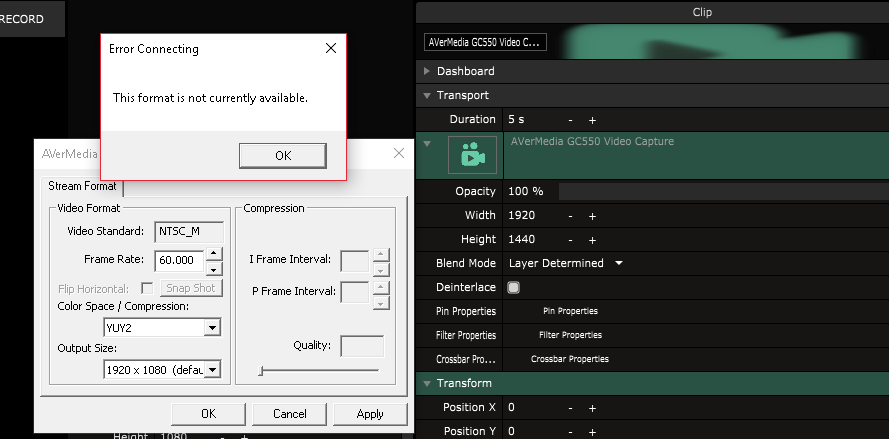Increase the Width value with plus
The height and width of the screenshot is (439, 889).
point(592,216)
